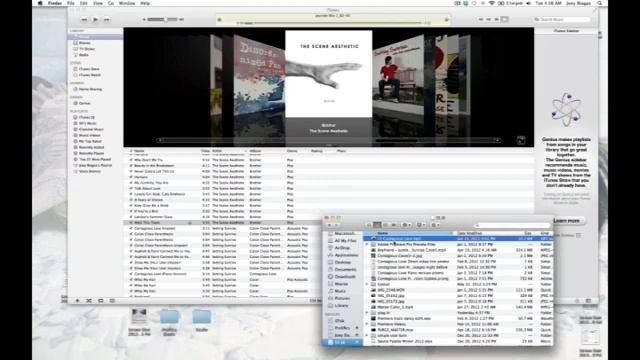Screen dimensions: 640x360
Task: Select the Music Videos playlist
Action: point(89,135)
